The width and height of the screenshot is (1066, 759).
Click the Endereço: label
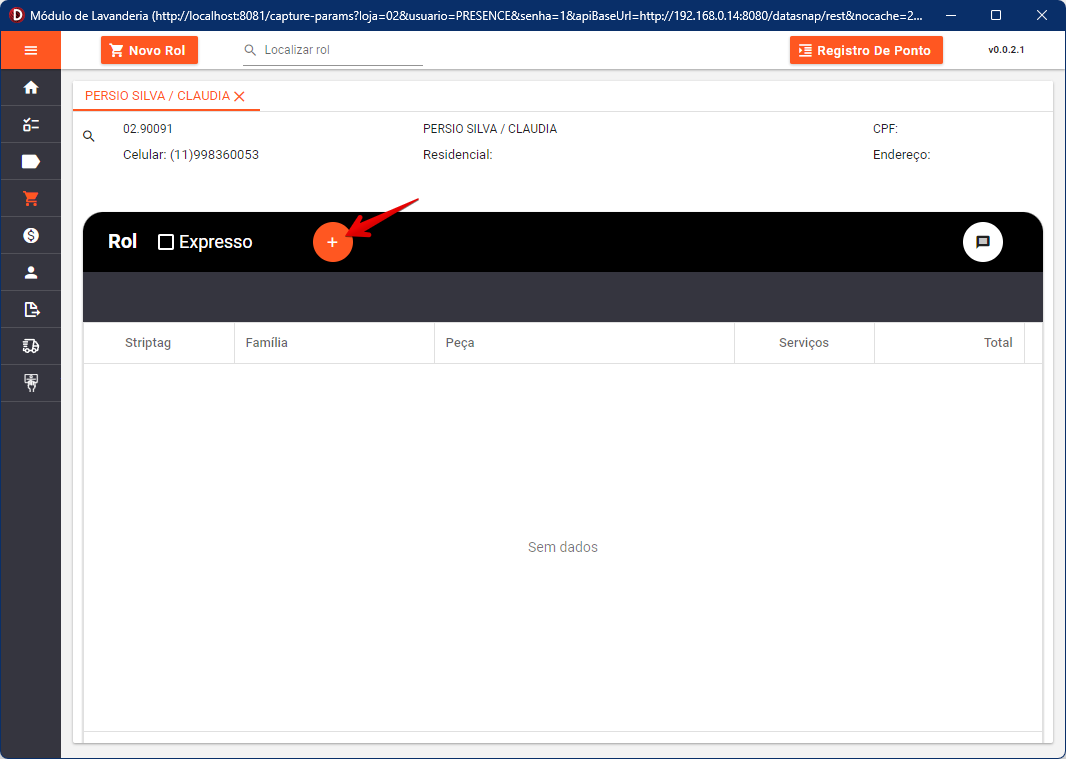point(901,154)
